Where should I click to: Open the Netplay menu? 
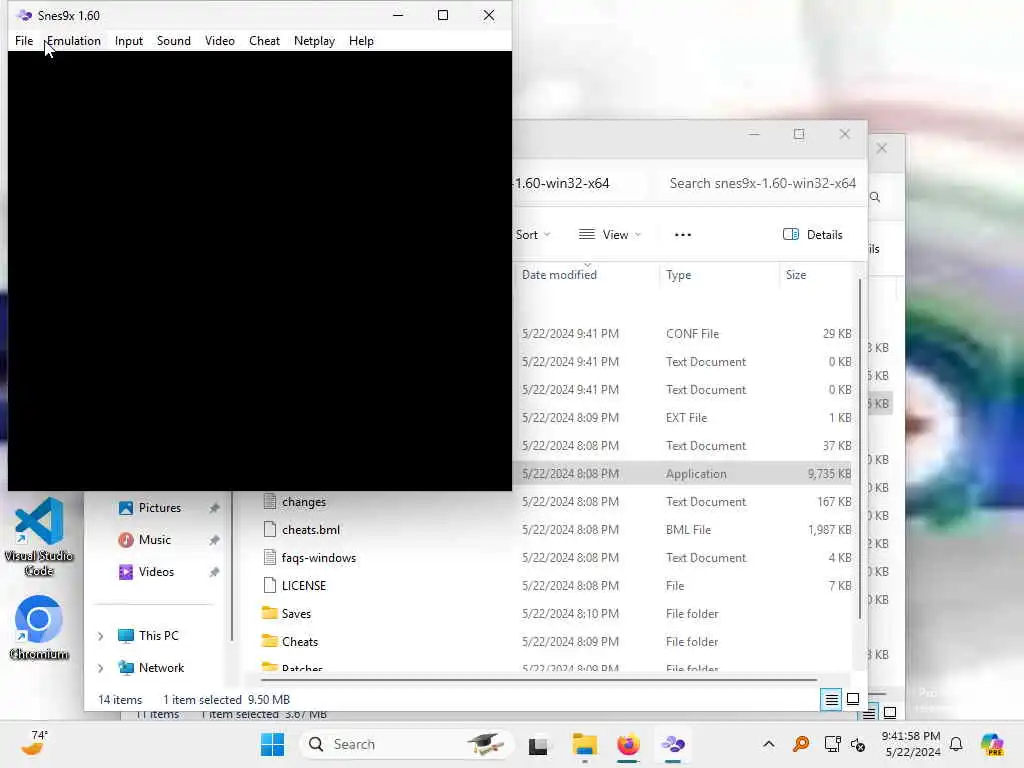314,40
